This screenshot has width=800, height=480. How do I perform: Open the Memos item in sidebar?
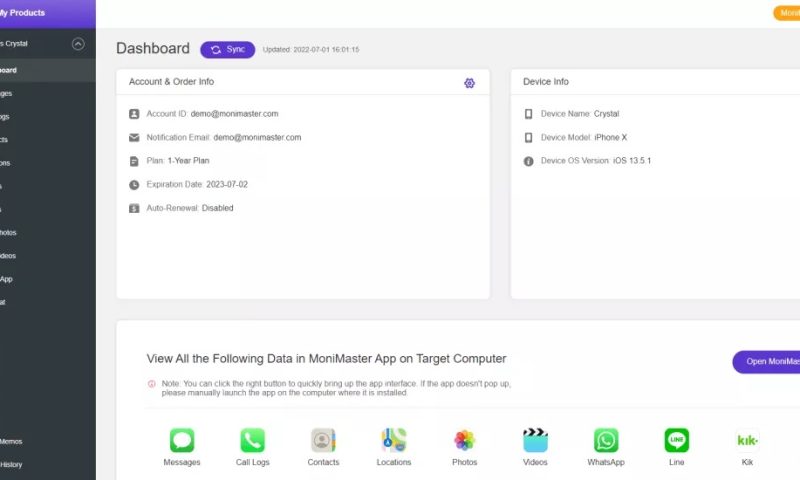[x=11, y=441]
